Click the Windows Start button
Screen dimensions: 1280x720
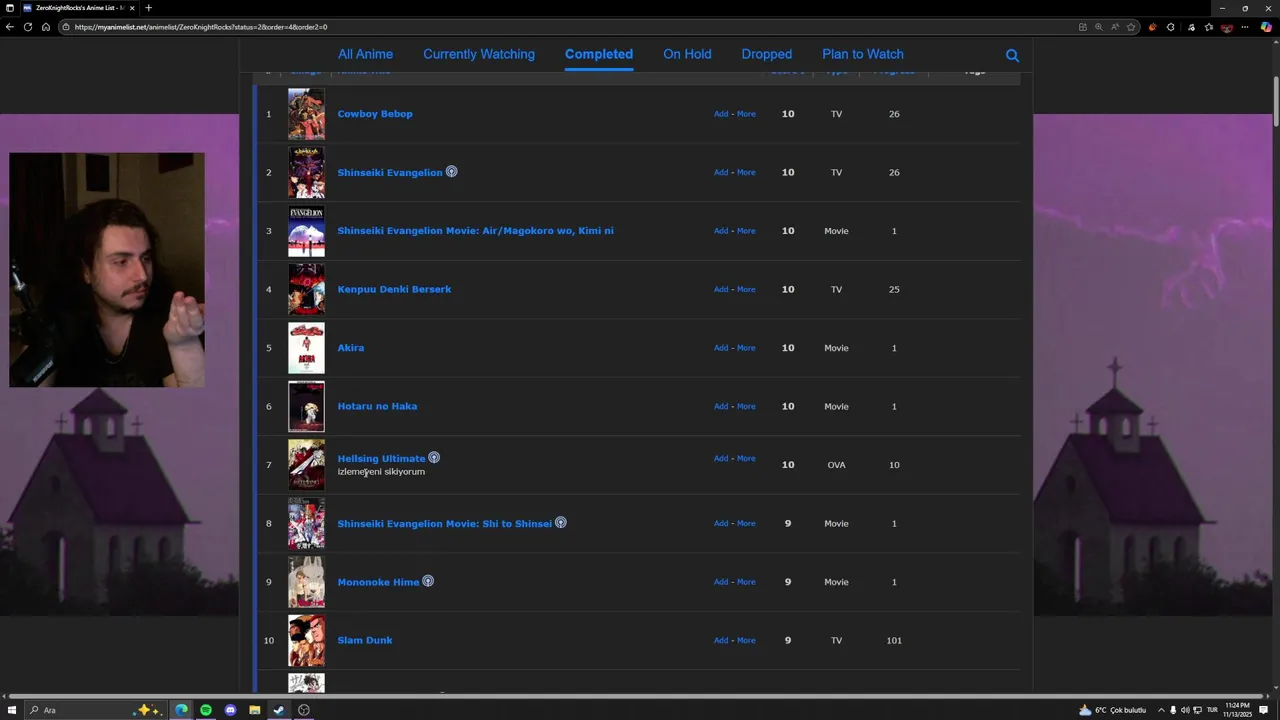[x=12, y=710]
